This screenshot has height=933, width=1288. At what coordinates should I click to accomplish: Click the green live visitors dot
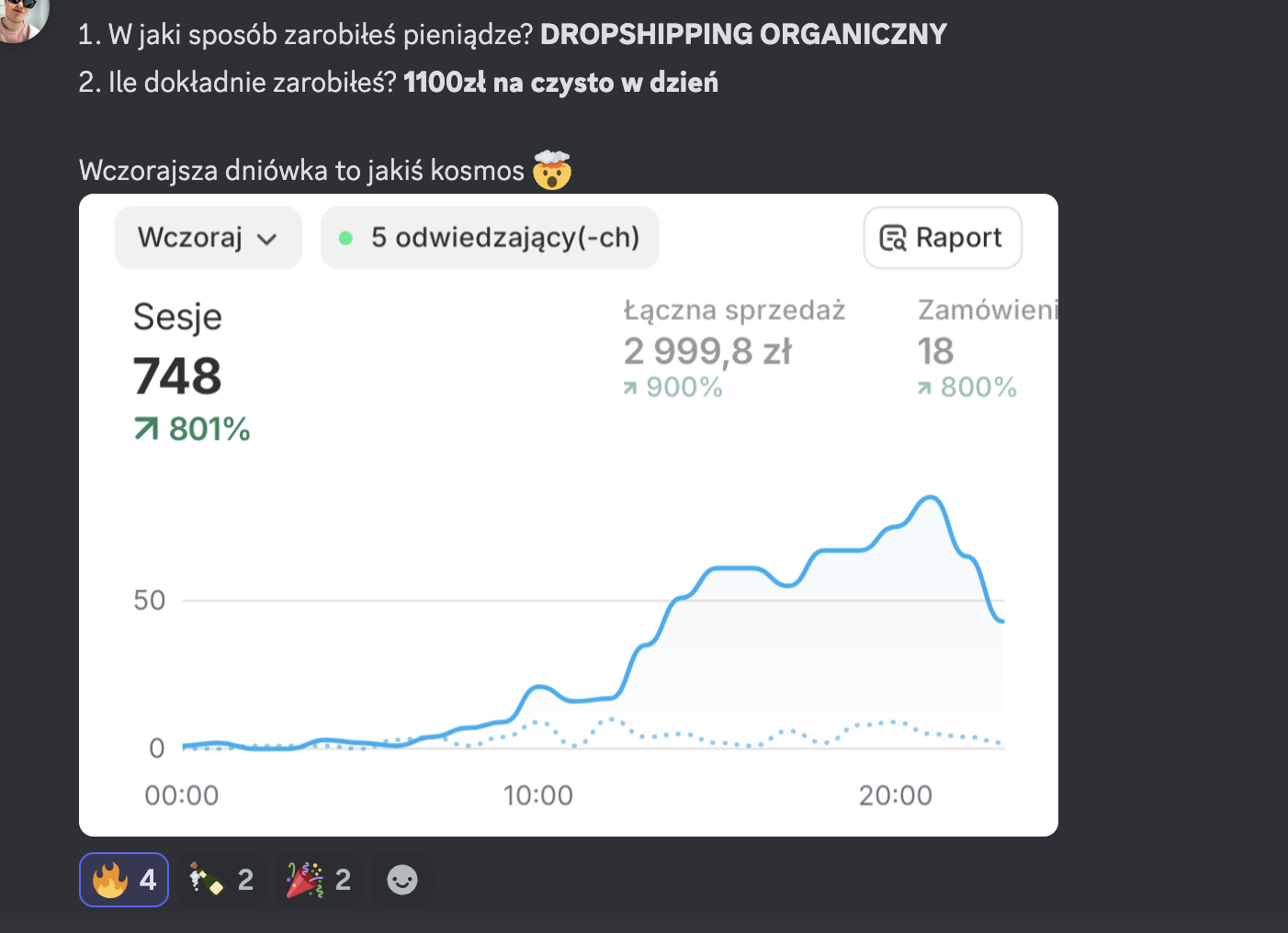click(346, 238)
